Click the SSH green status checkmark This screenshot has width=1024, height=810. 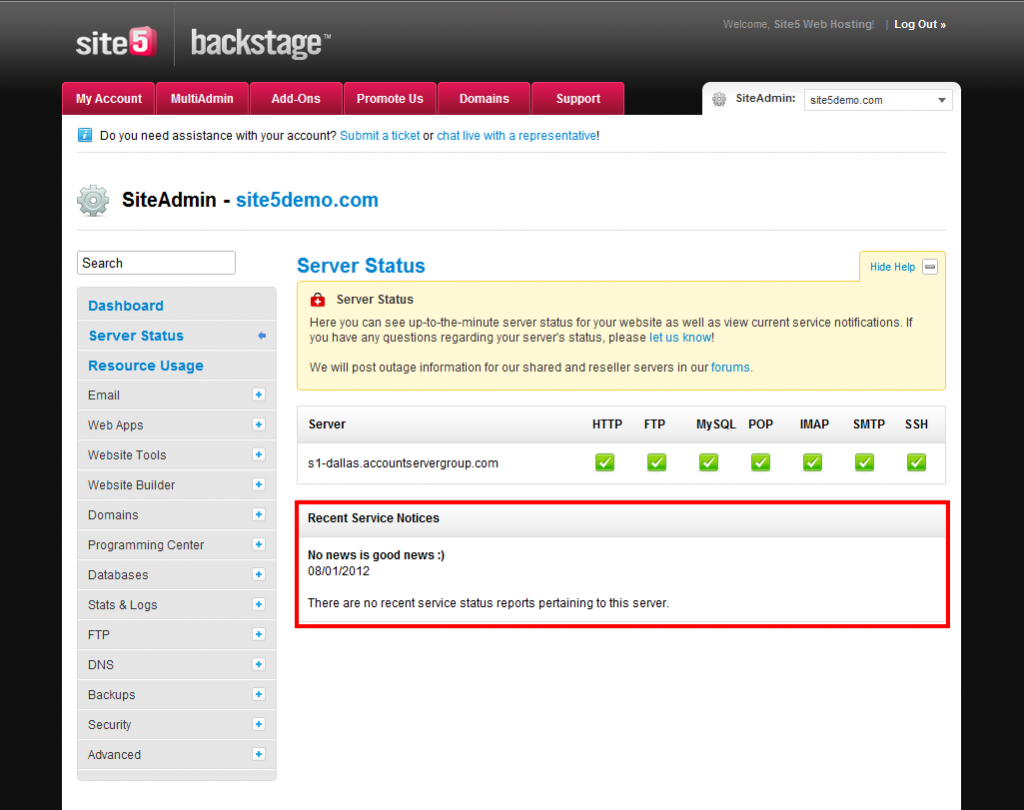click(x=916, y=462)
